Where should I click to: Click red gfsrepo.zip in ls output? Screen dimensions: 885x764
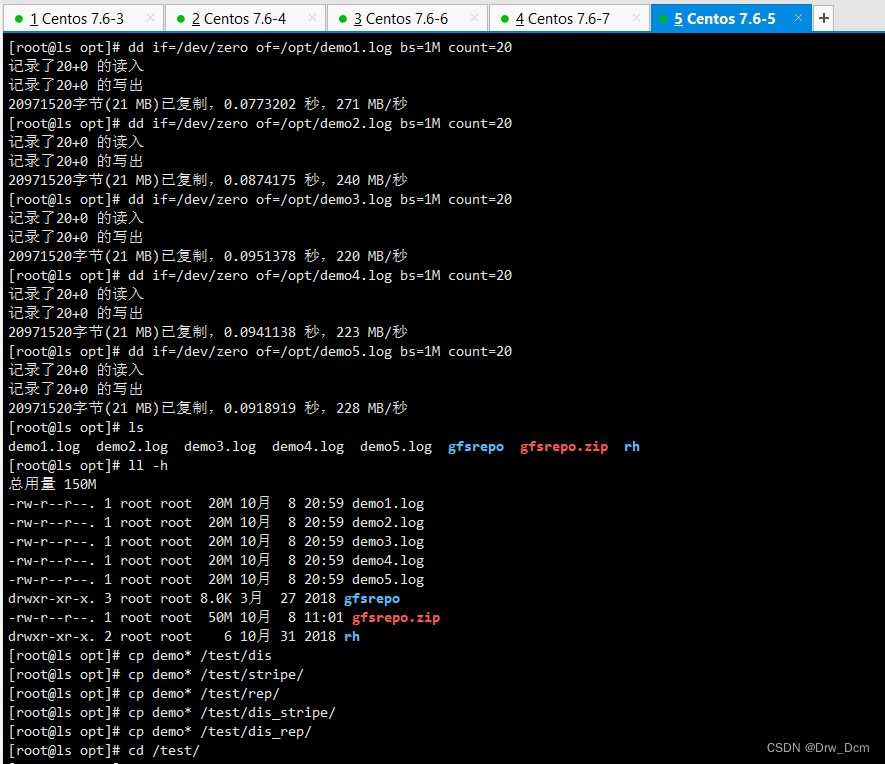tap(564, 447)
